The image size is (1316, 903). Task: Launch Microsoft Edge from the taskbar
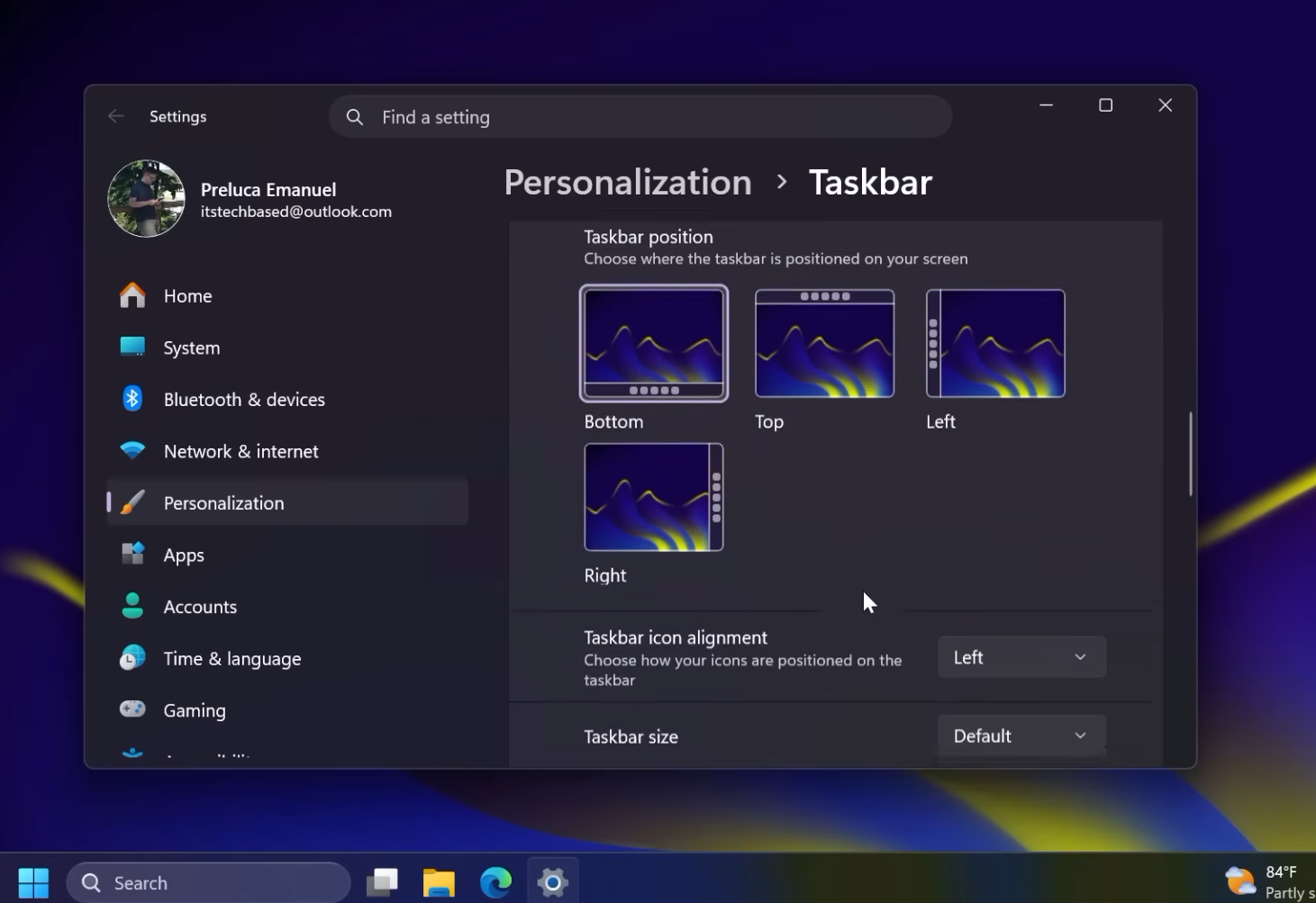click(495, 882)
